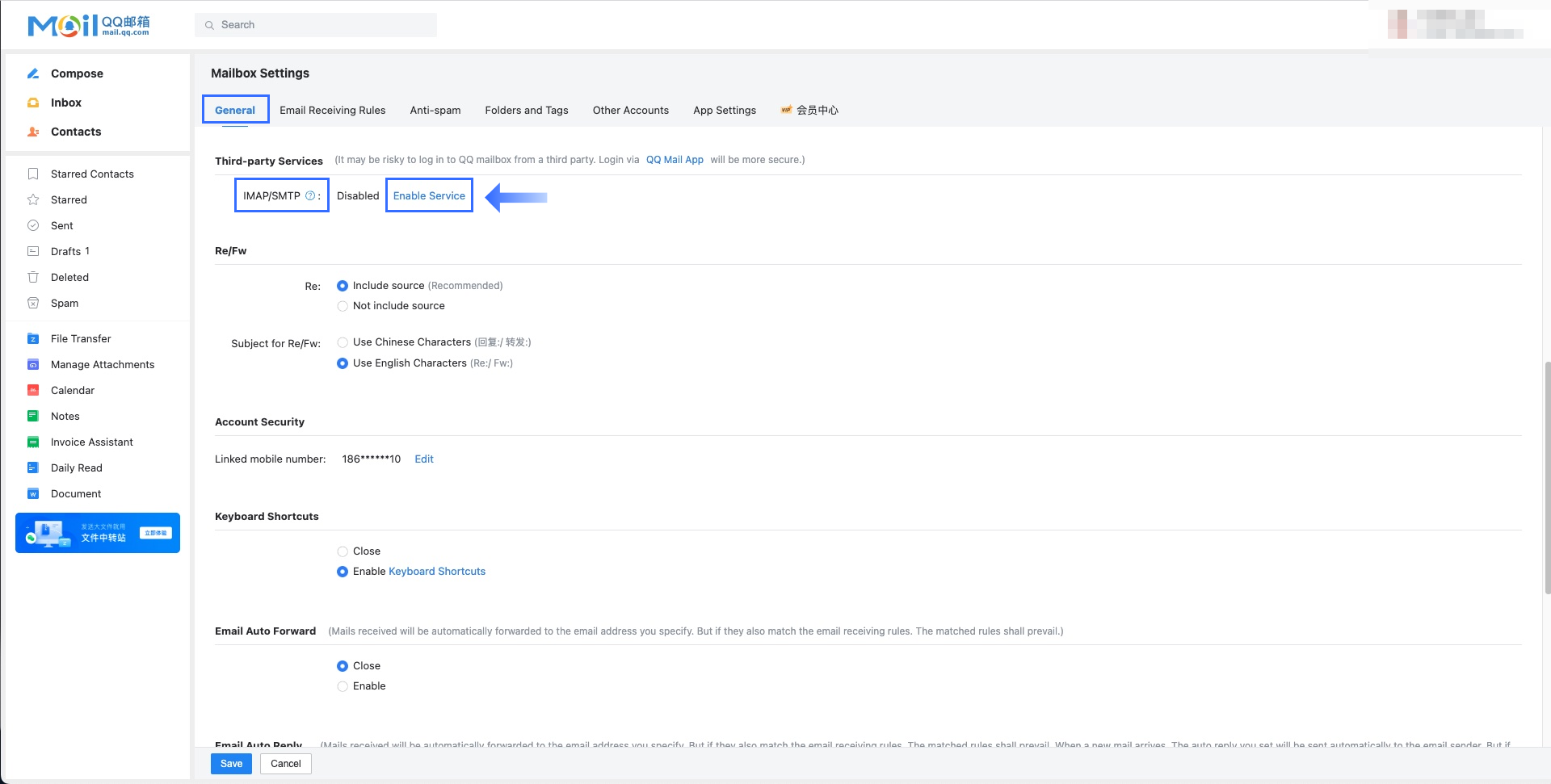Open the Inbox from the sidebar
The image size is (1551, 784).
[x=33, y=103]
